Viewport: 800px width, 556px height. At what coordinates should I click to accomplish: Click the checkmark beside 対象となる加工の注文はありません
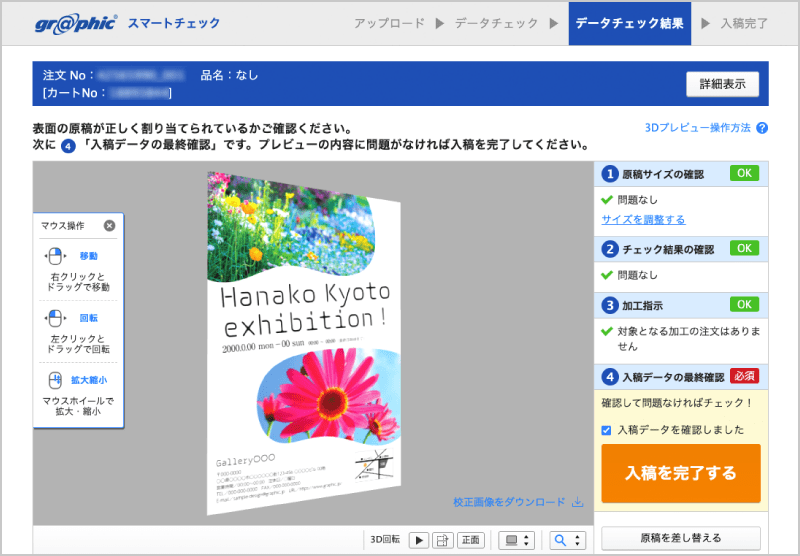(607, 331)
